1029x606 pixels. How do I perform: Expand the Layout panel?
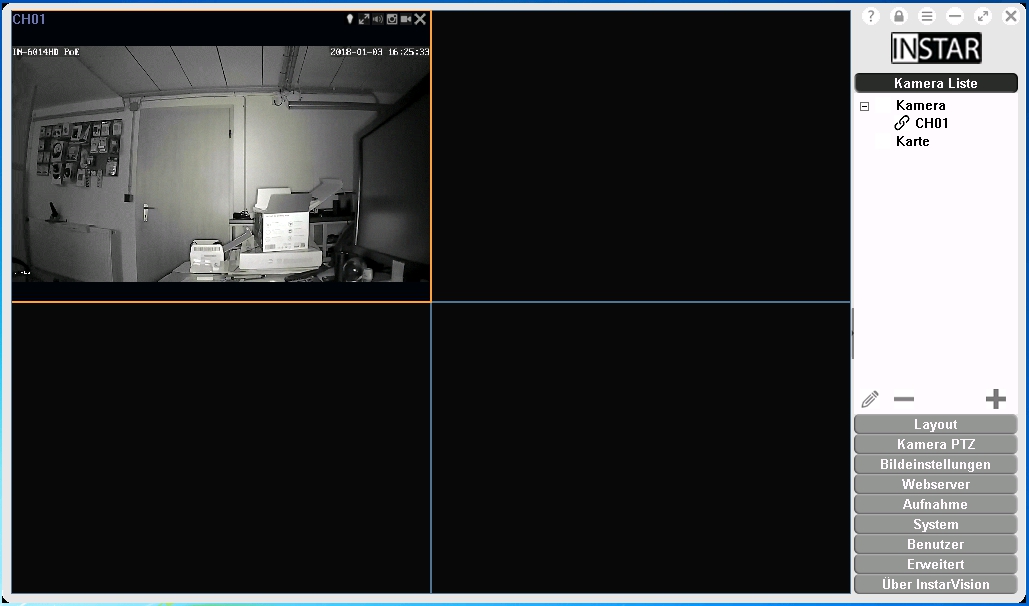point(935,424)
